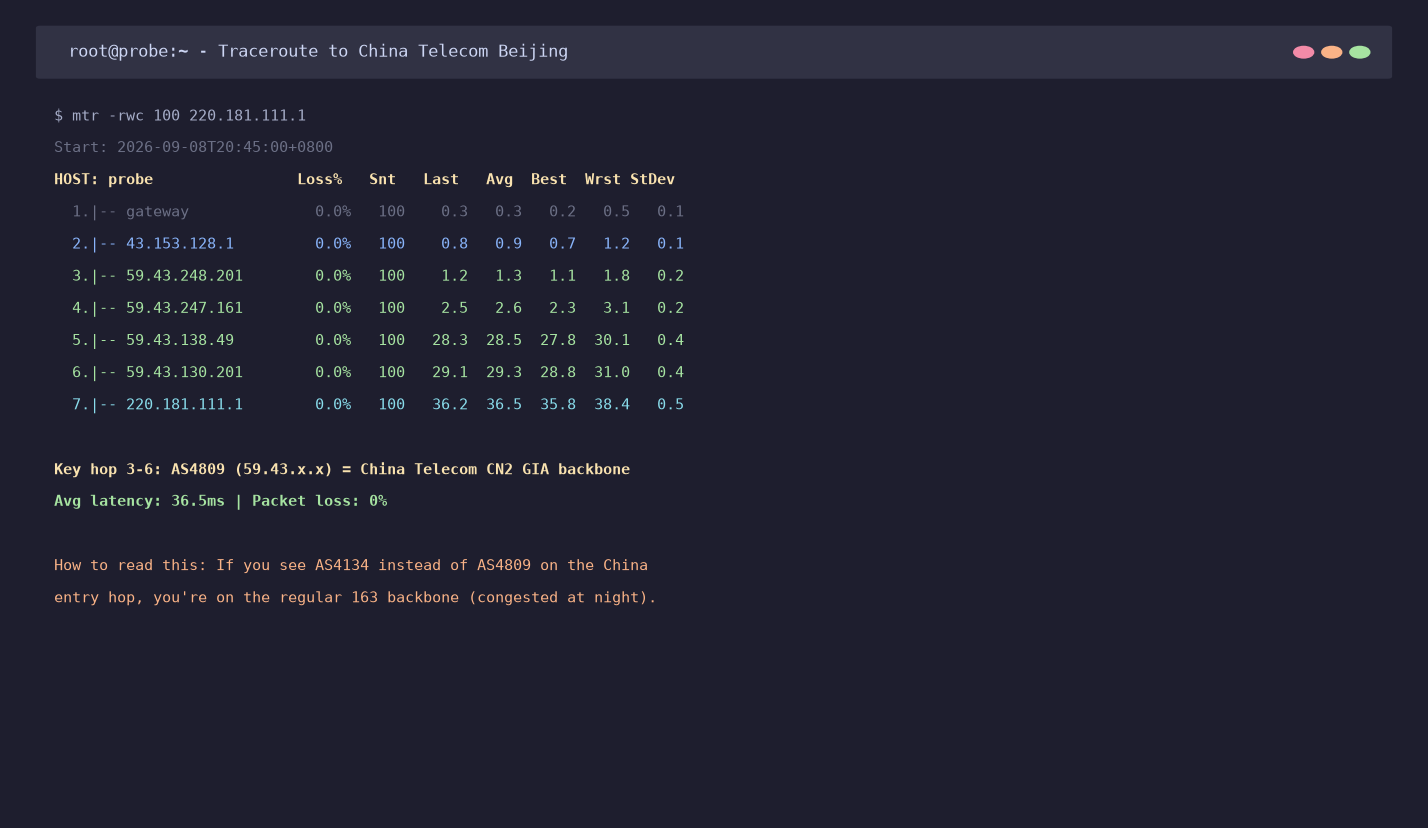Click the green window control dot
Image resolution: width=1428 pixels, height=828 pixels.
point(1359,52)
